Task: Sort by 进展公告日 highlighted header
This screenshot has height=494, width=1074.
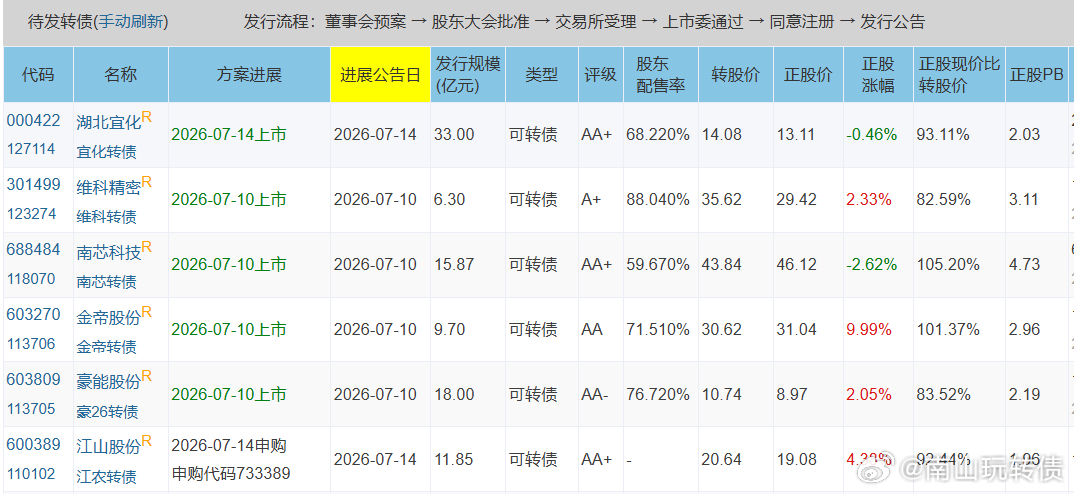Action: click(x=380, y=75)
